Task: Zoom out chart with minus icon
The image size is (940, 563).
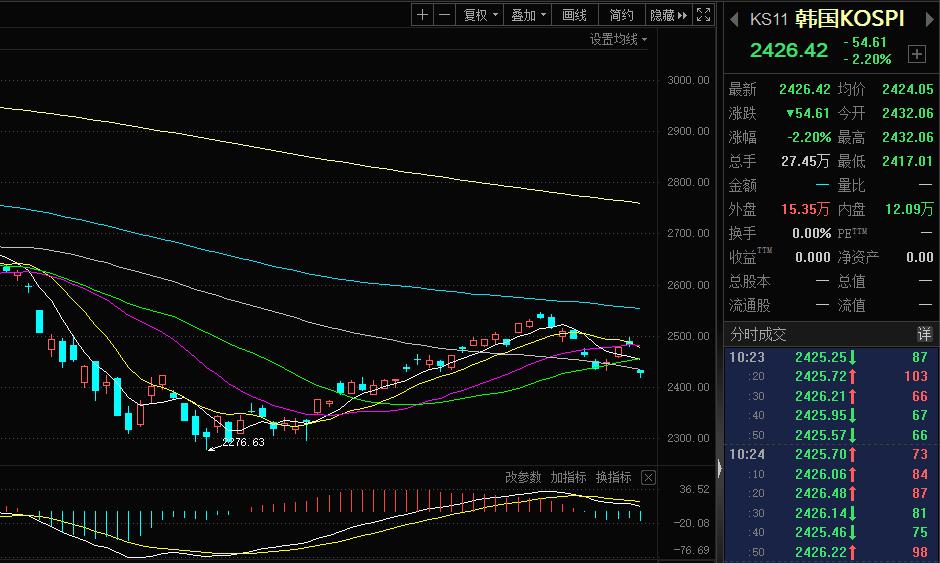Action: tap(444, 15)
